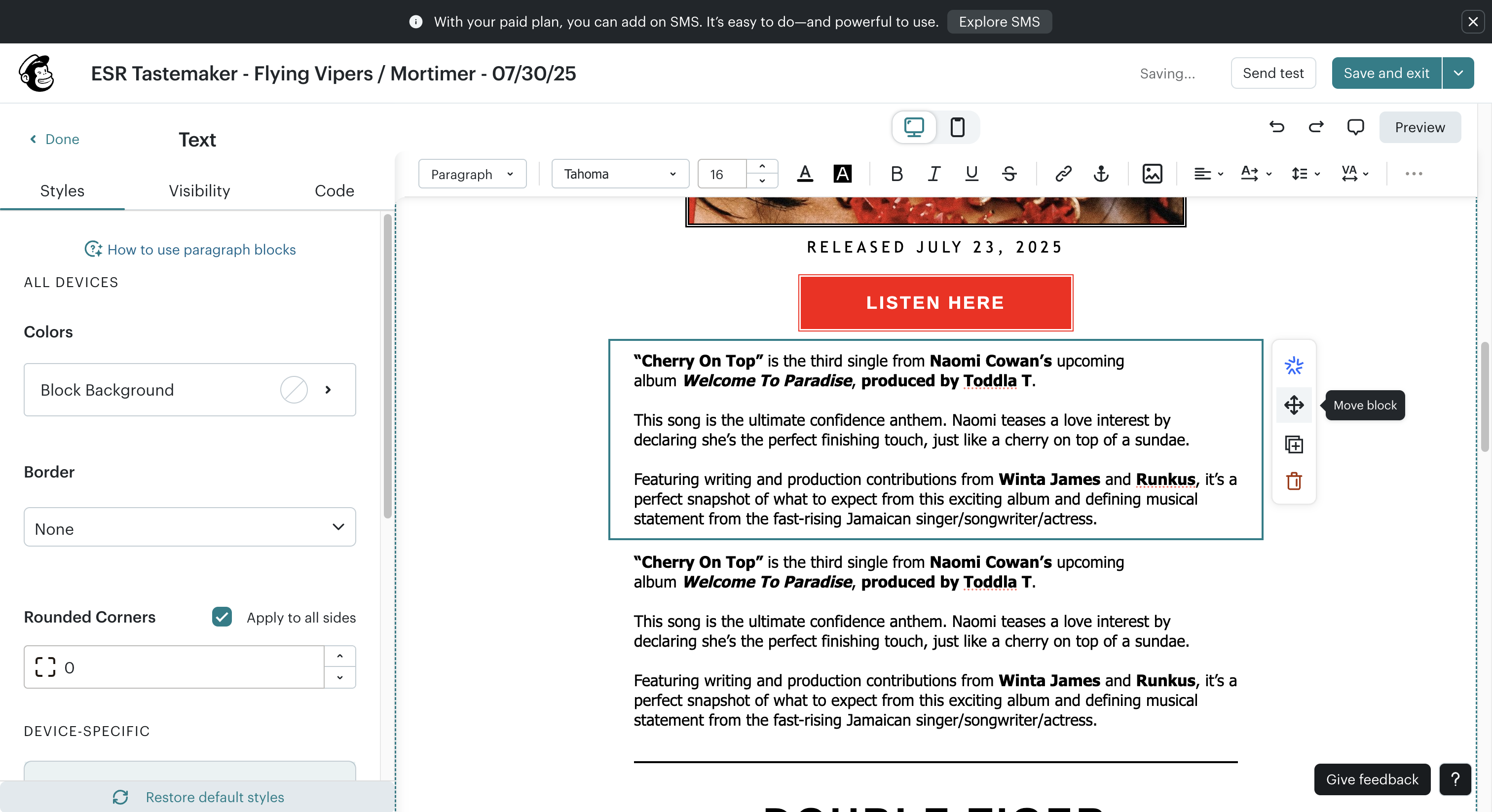The width and height of the screenshot is (1492, 812).
Task: Click the empty Block Background color swatch
Action: click(x=294, y=390)
